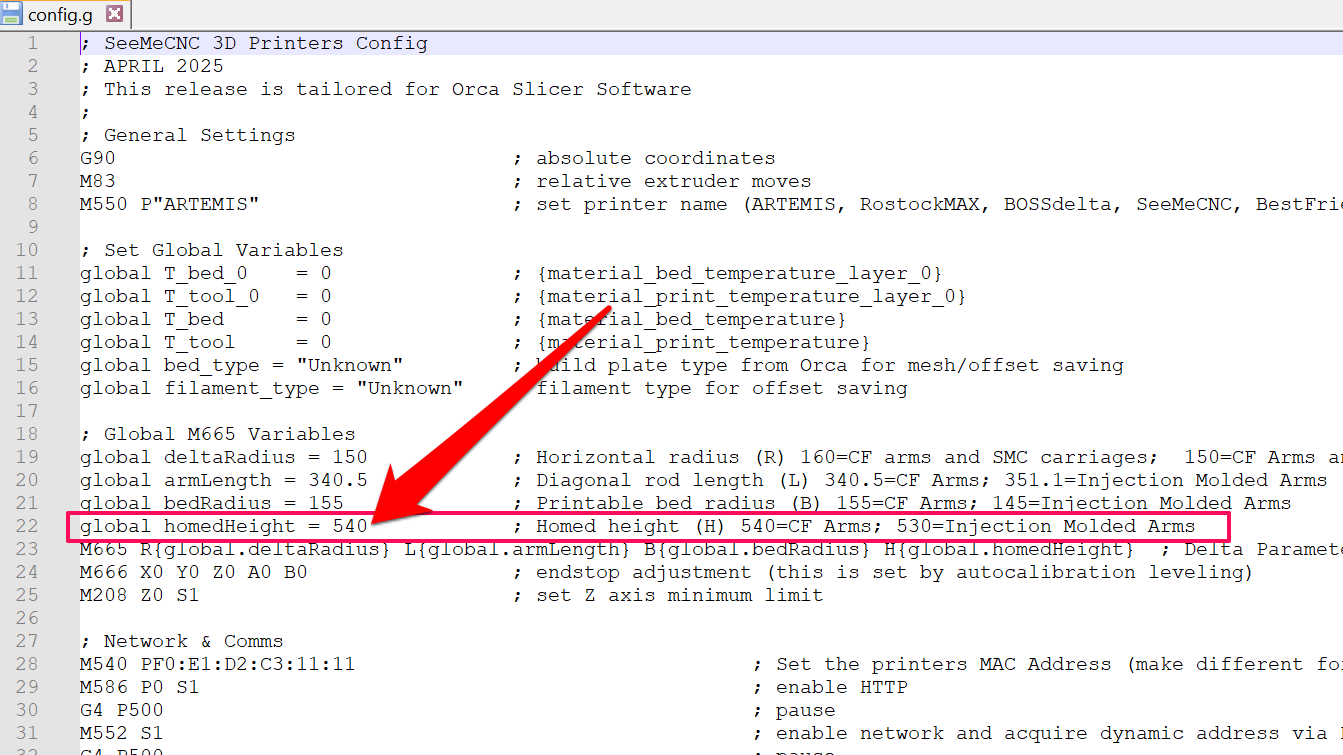Click the G90 absolute coordinates line
Image resolution: width=1343 pixels, height=755 pixels.
coord(98,157)
